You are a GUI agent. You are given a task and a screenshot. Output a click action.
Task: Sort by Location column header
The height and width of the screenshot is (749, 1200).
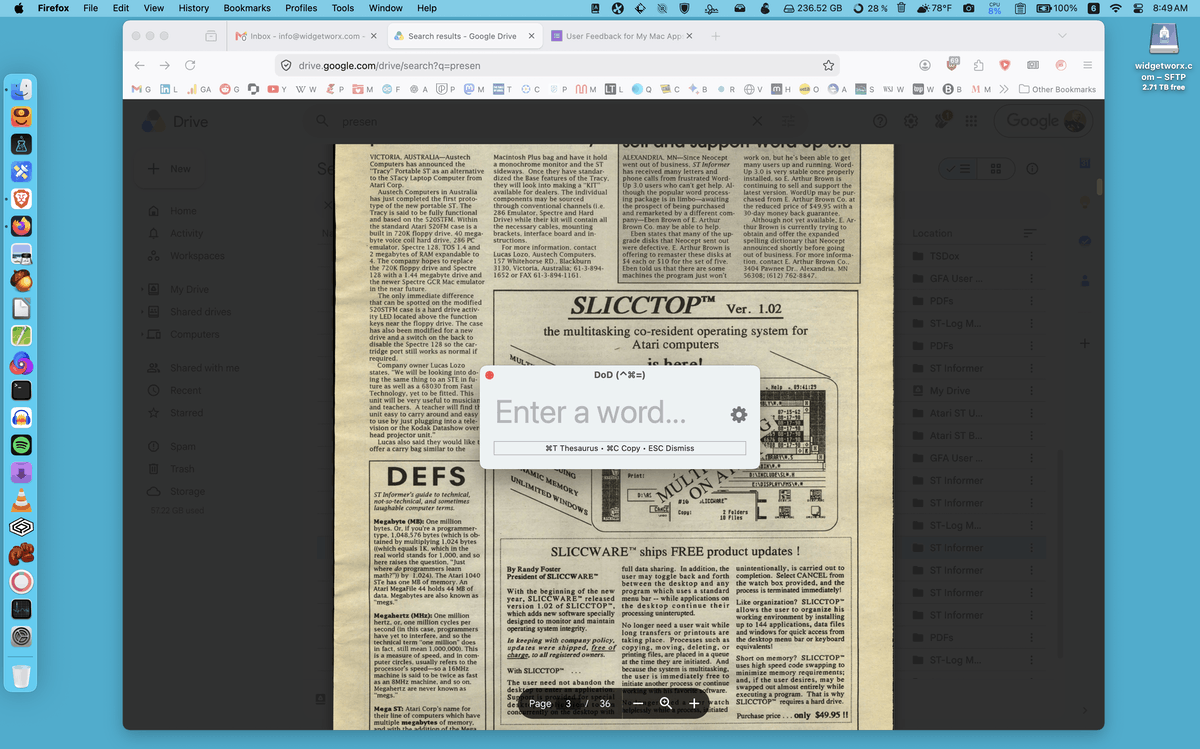coord(932,233)
